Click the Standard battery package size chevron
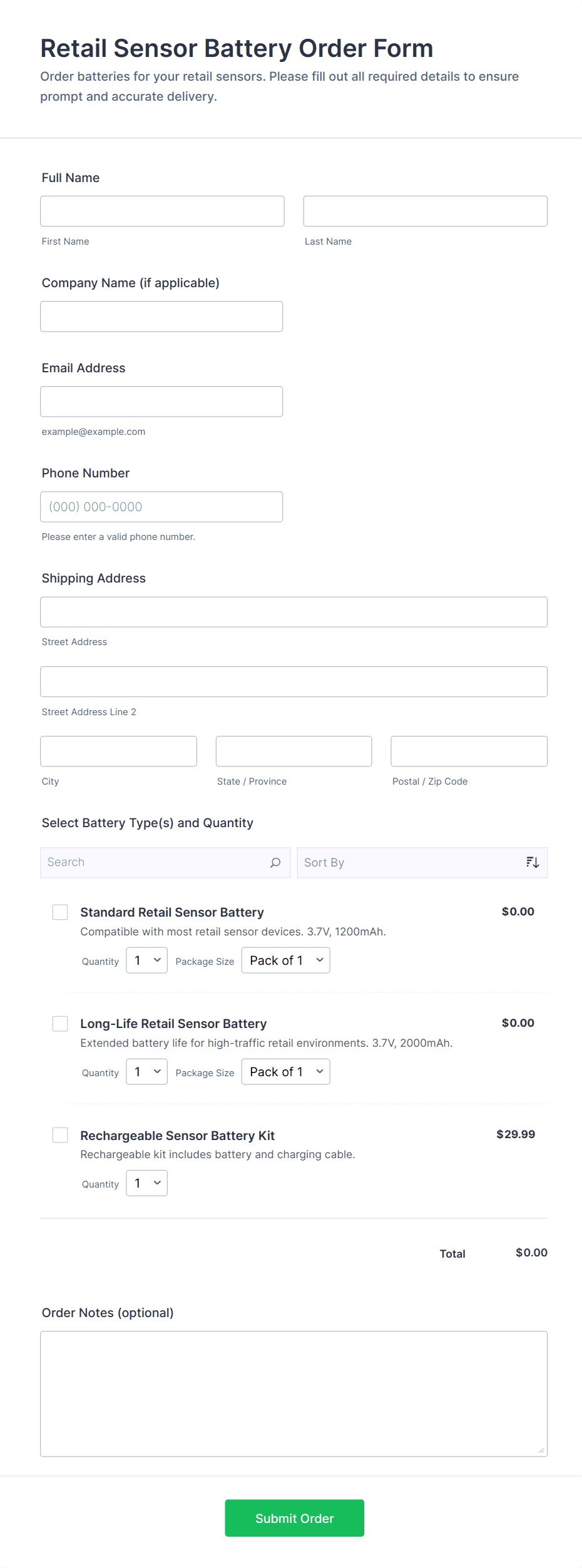 (x=319, y=960)
